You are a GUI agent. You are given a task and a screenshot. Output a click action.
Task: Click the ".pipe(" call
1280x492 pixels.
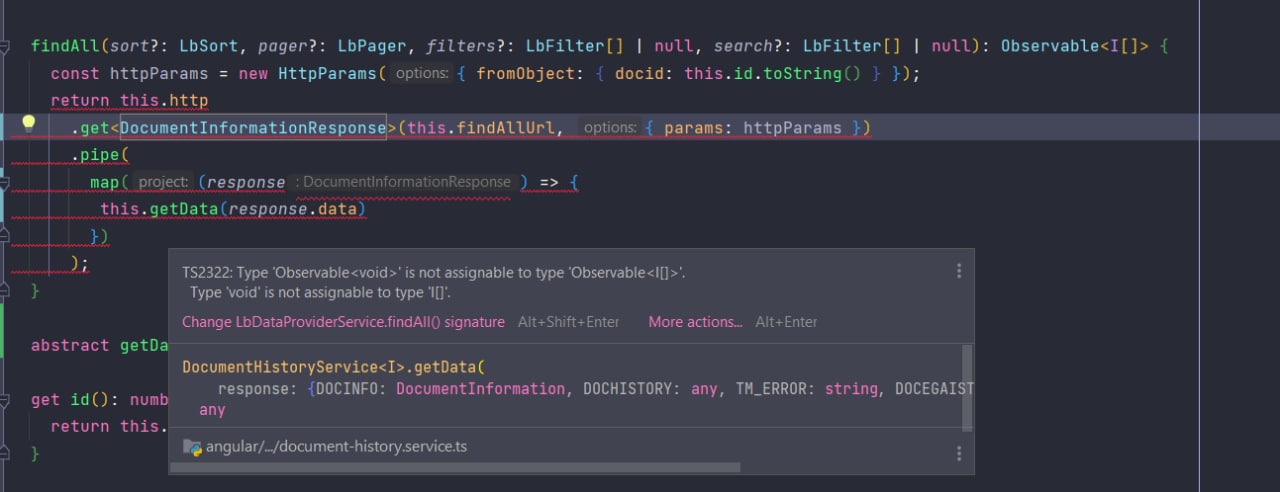(100, 155)
